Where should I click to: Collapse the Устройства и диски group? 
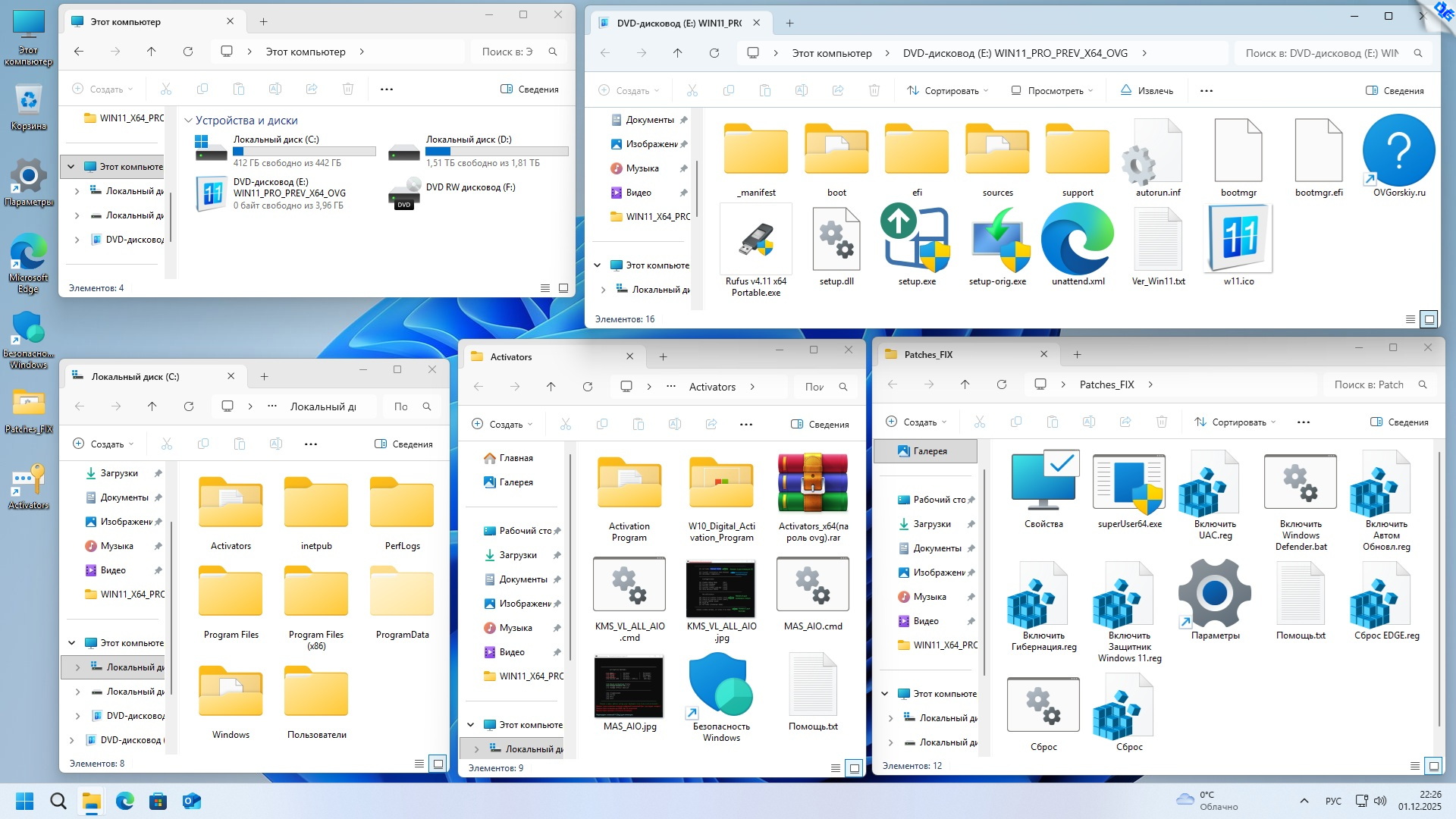click(188, 121)
